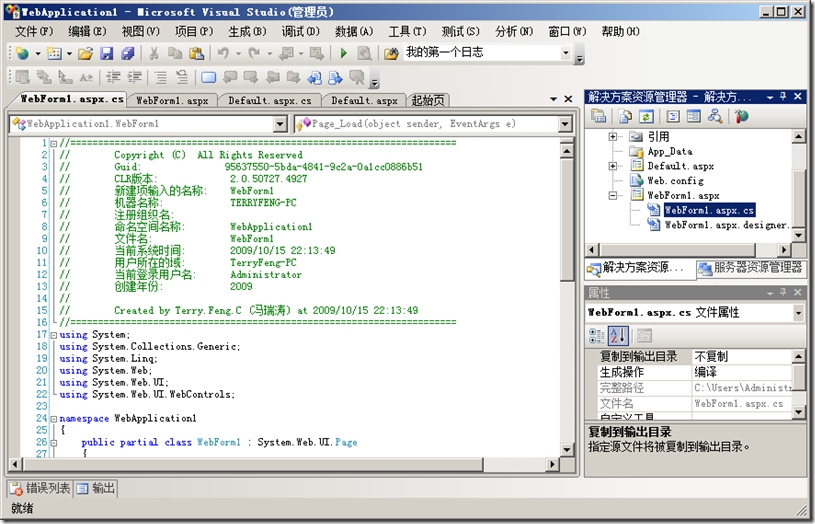Open the 工具(T) tools menu
The image size is (815, 524).
tap(408, 32)
